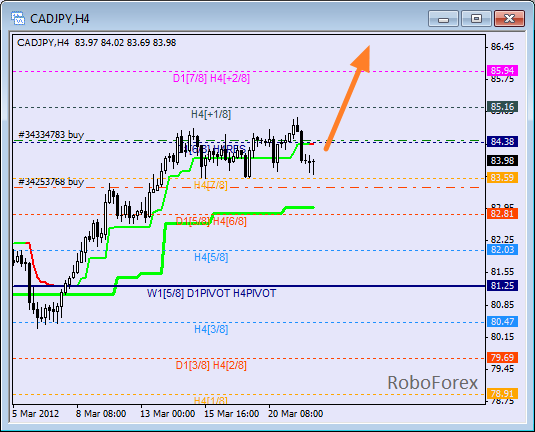Close the CADJPY,H4 chart window

click(x=509, y=19)
